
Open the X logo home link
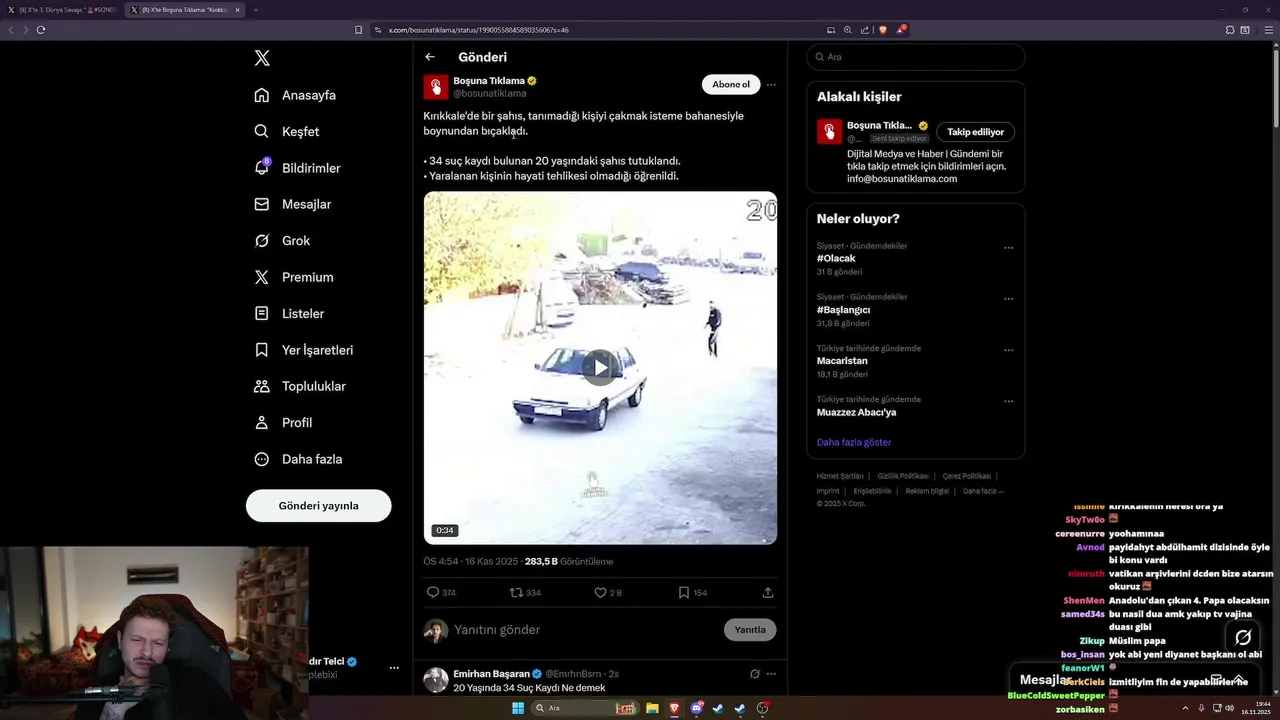(262, 58)
